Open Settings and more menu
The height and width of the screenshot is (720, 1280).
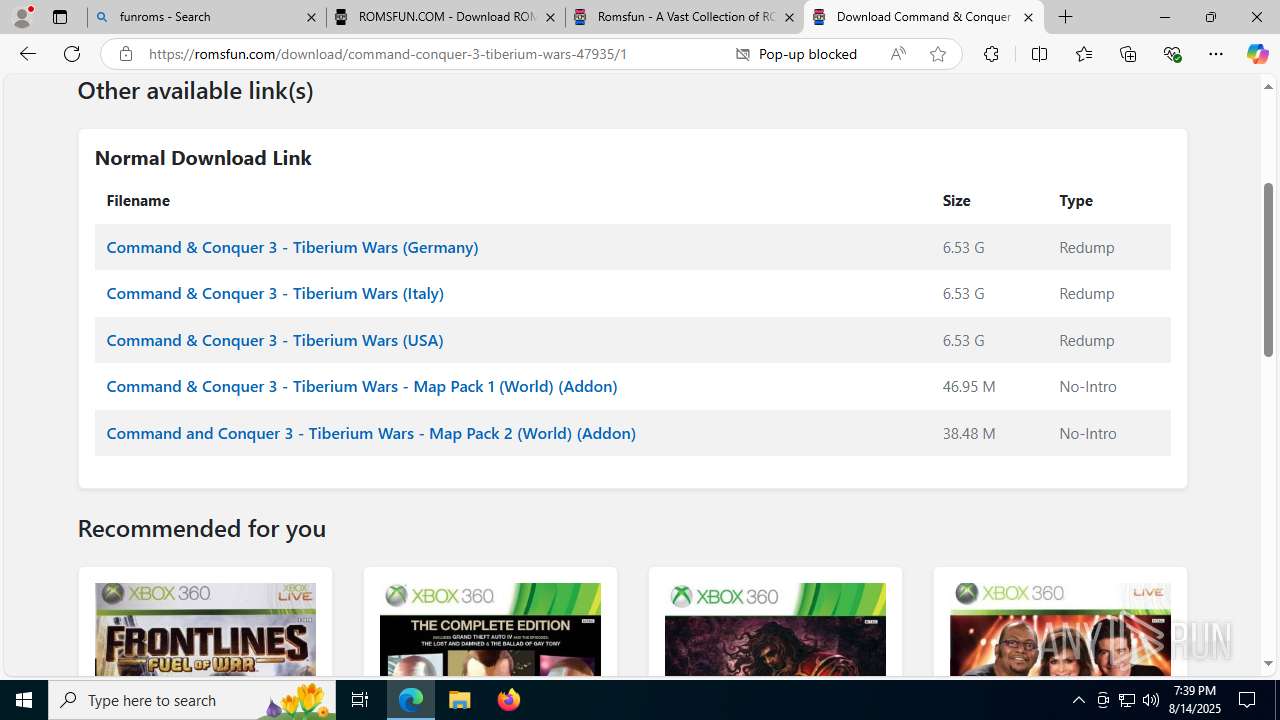click(x=1216, y=54)
